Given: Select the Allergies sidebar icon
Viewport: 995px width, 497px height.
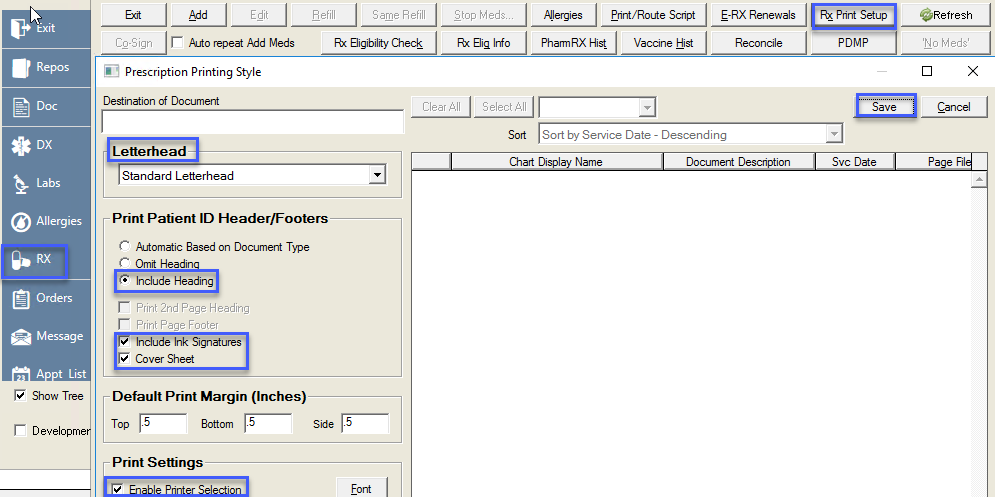Looking at the screenshot, I should (20, 222).
